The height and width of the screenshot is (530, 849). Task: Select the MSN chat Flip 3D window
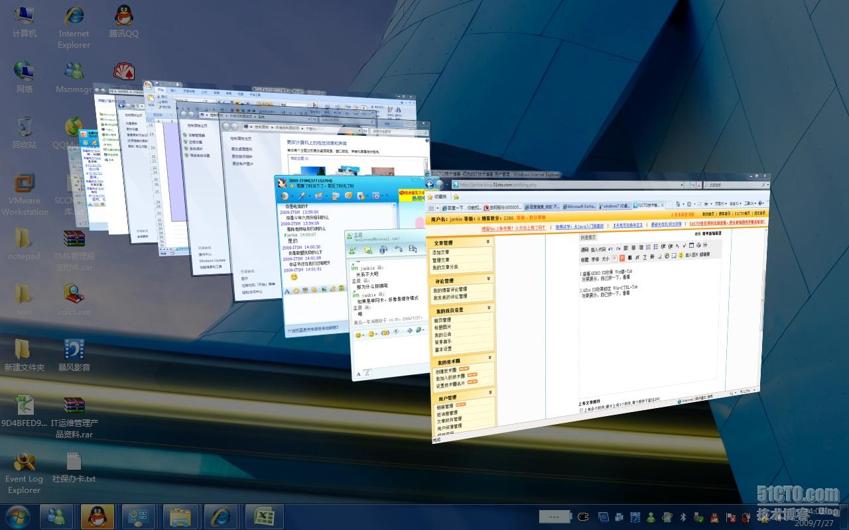coord(387,305)
